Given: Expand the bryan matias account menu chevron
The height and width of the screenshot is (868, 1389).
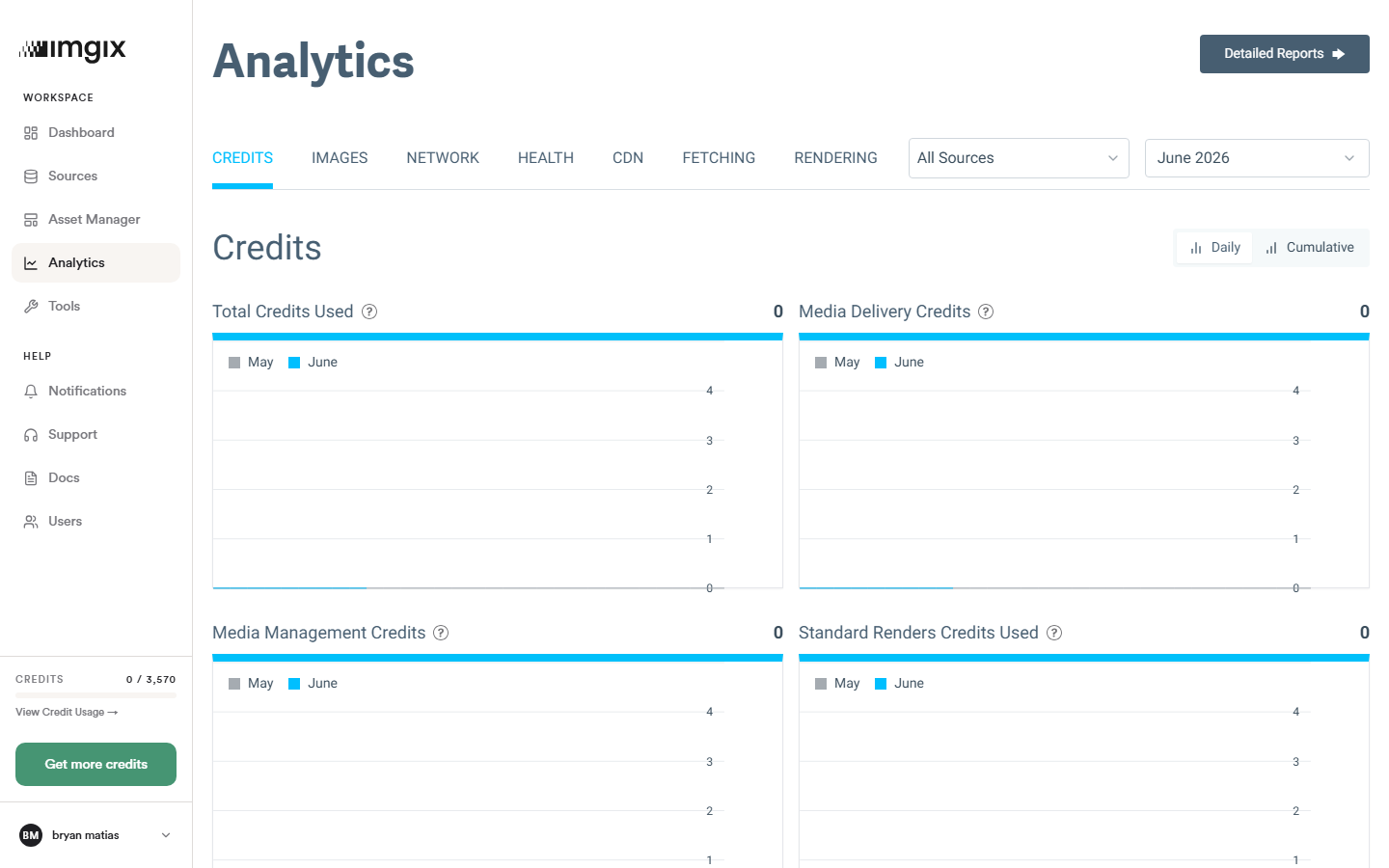Looking at the screenshot, I should [166, 835].
